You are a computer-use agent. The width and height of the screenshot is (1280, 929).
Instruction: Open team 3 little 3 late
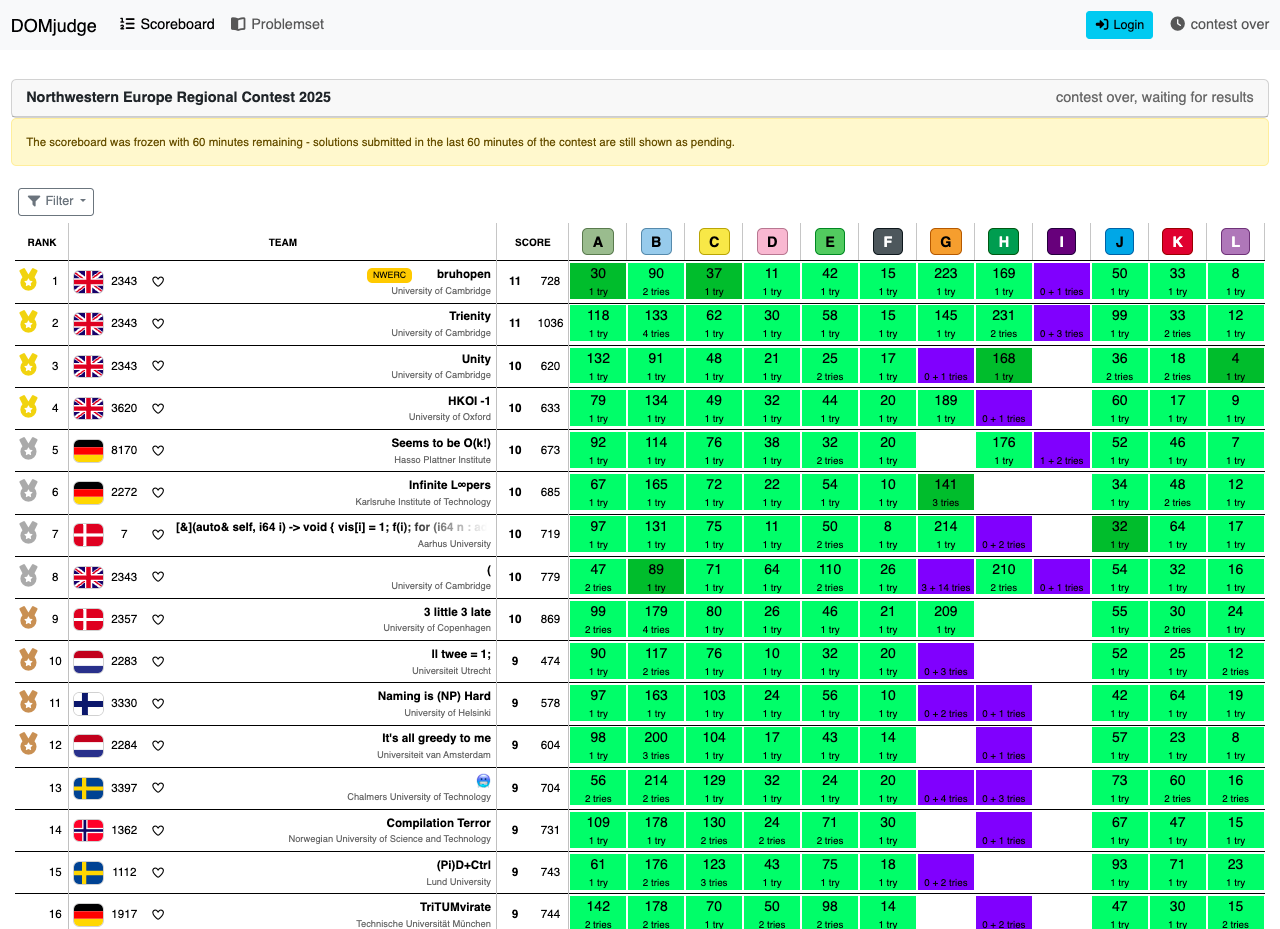point(457,612)
